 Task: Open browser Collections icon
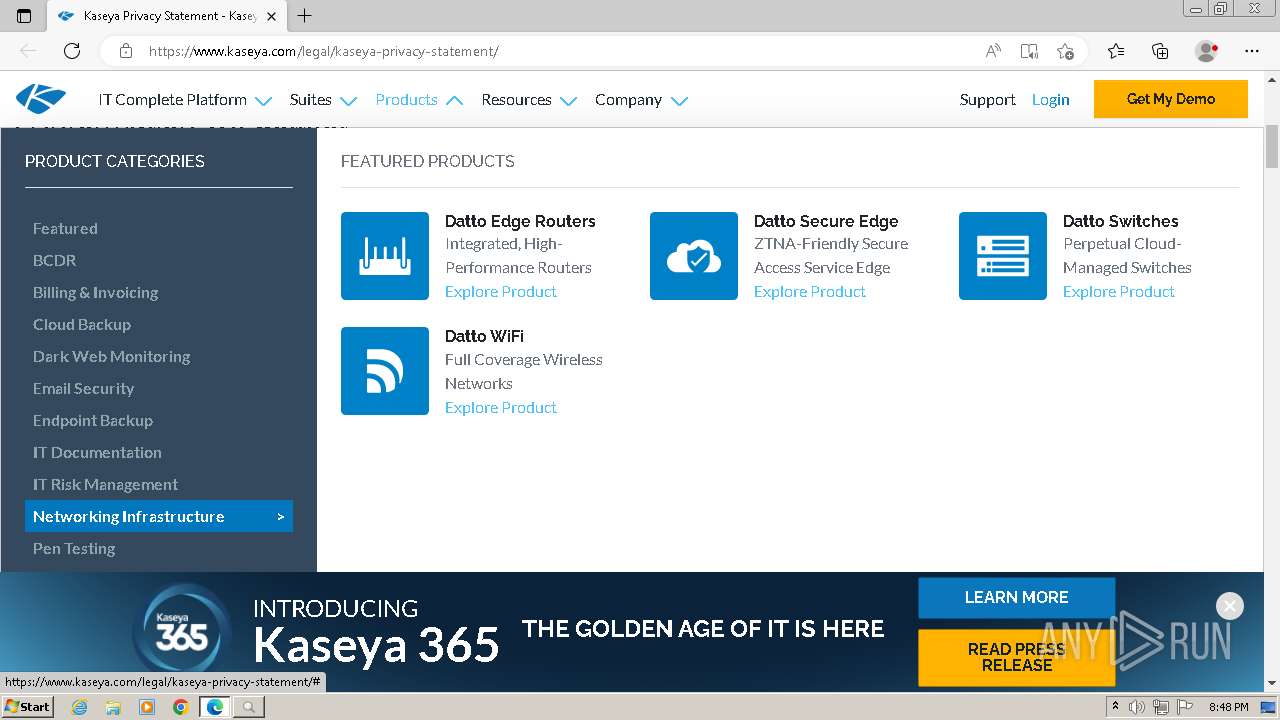tap(1160, 51)
